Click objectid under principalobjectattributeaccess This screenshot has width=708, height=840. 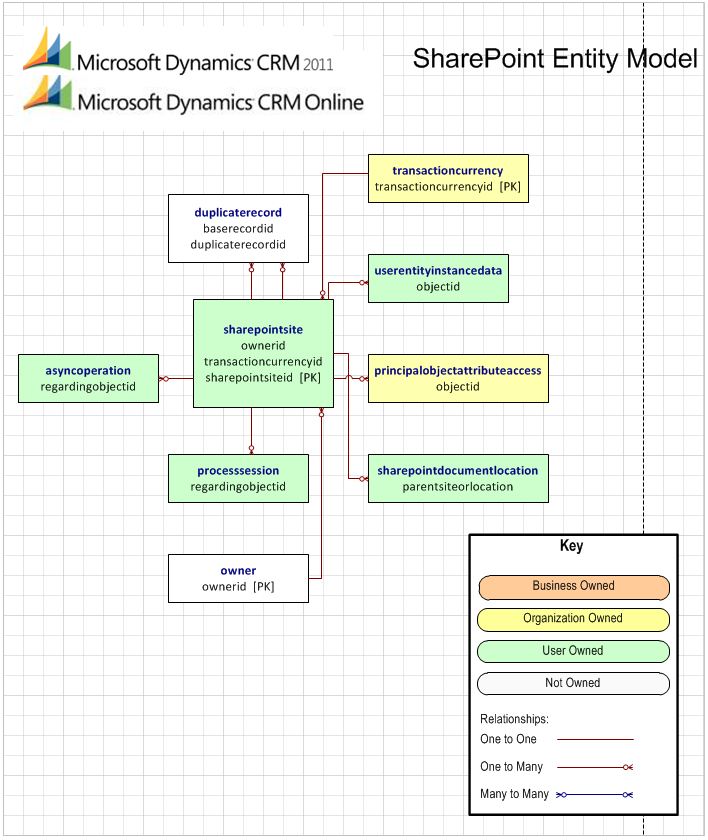458,386
